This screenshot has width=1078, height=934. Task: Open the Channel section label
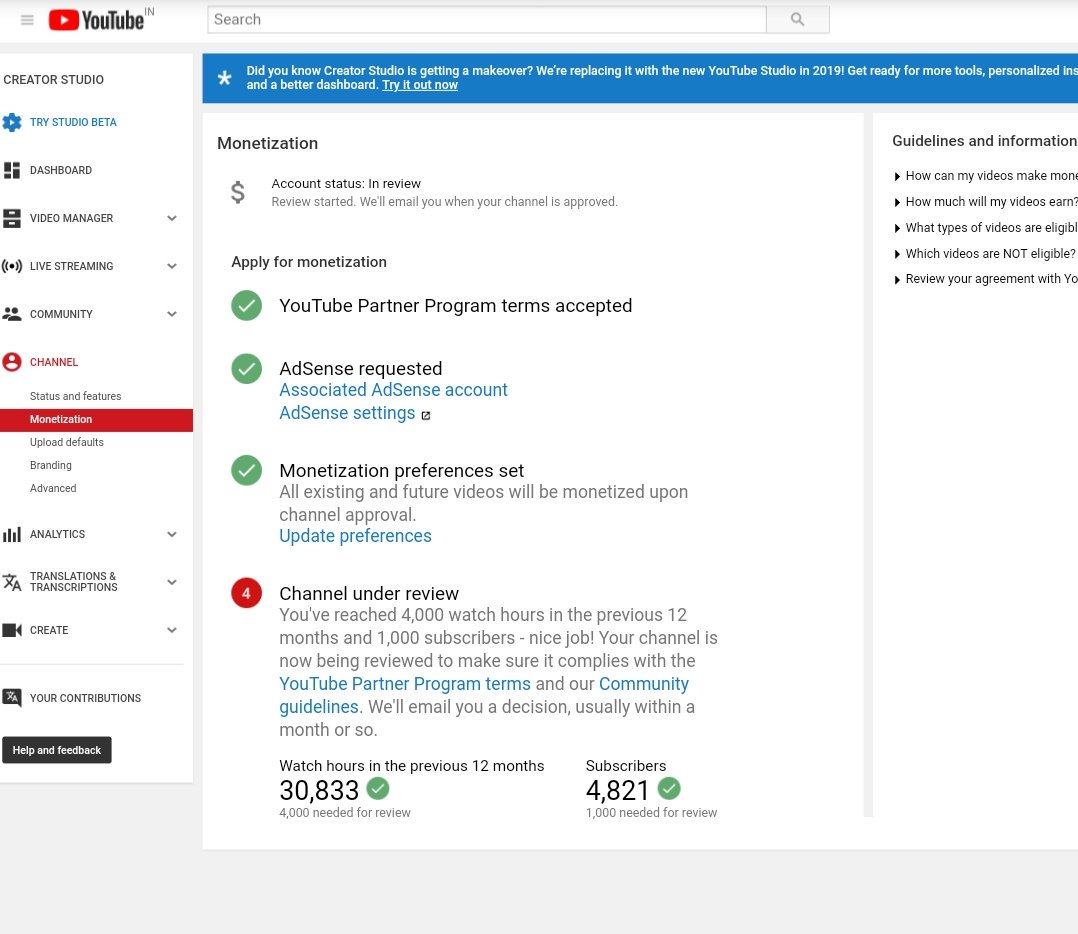54,362
